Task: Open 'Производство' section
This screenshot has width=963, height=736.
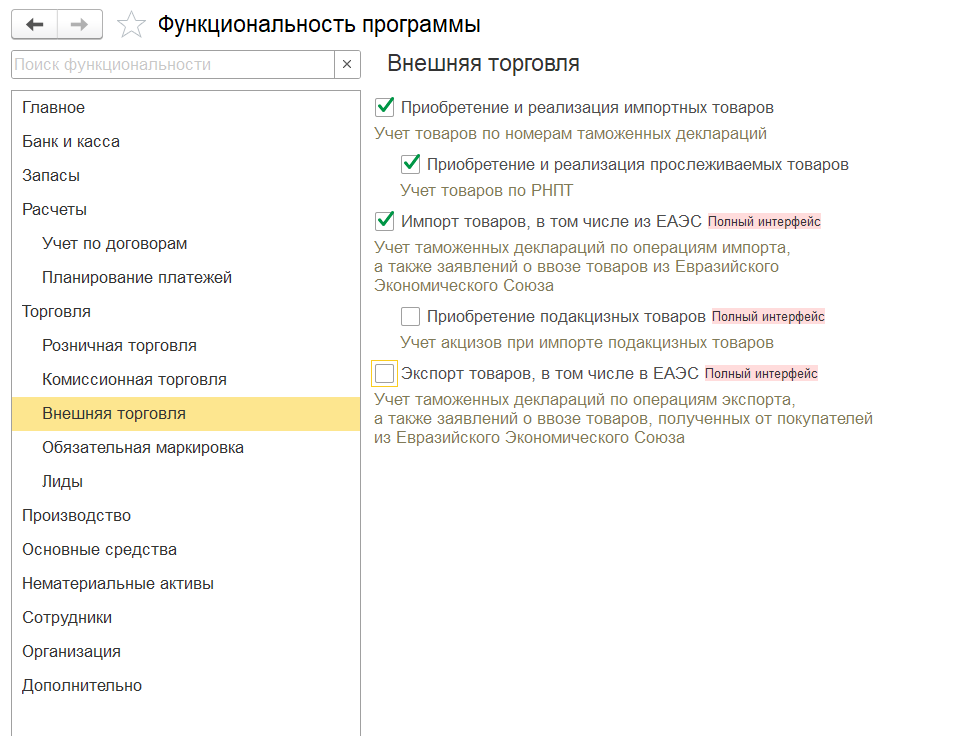Action: click(185, 515)
